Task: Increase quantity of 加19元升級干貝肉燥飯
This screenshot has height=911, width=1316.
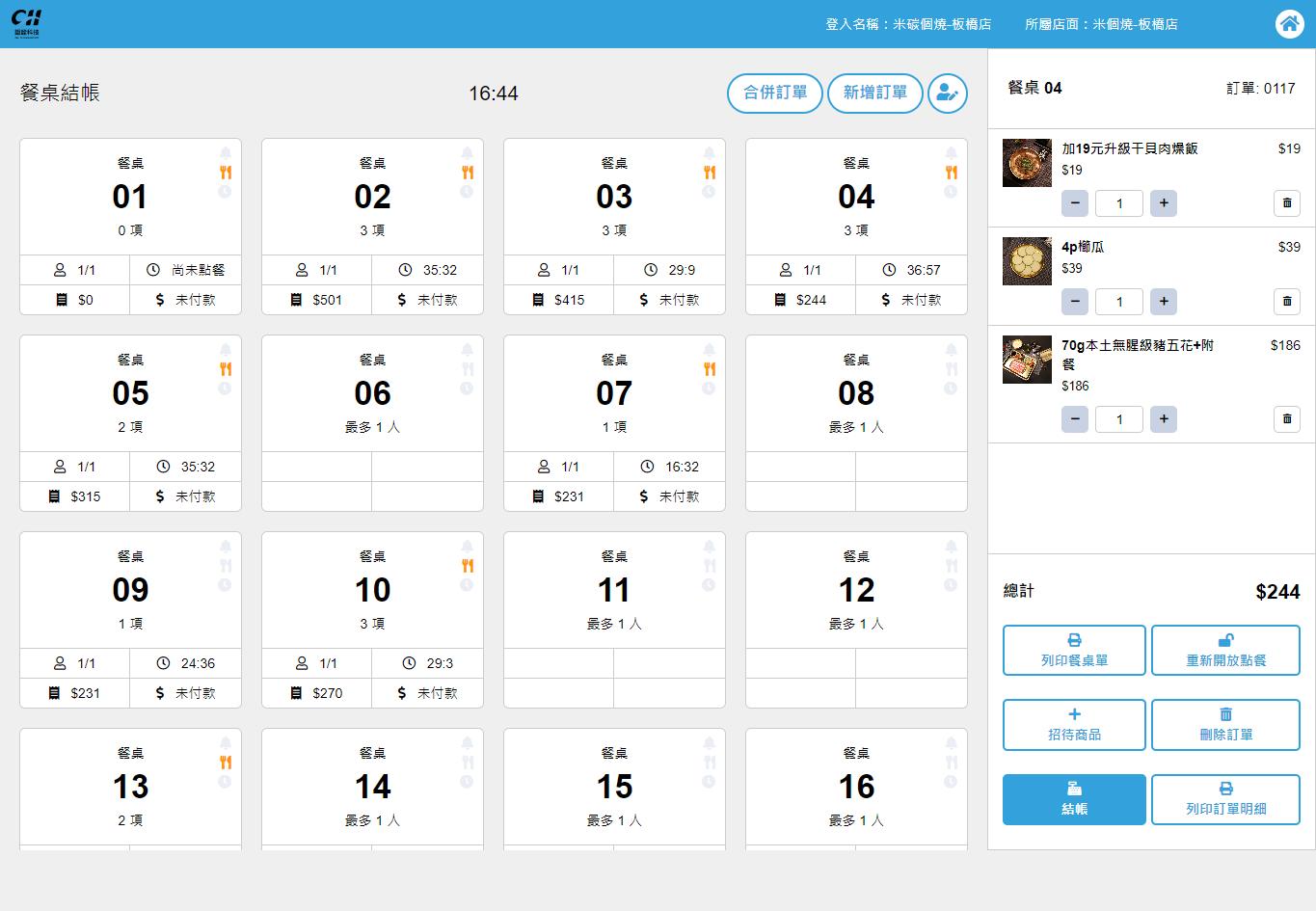Action: [1164, 203]
